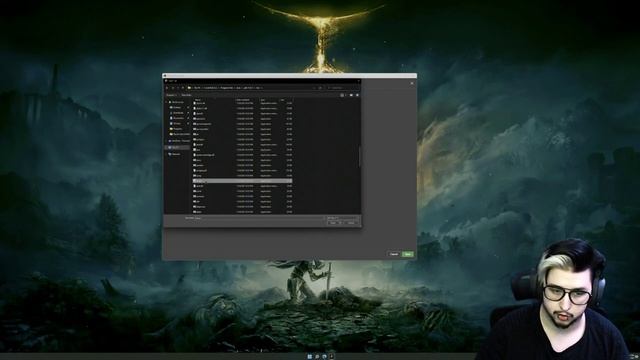Click the up-one-level arrow in file dialog

[x=183, y=88]
